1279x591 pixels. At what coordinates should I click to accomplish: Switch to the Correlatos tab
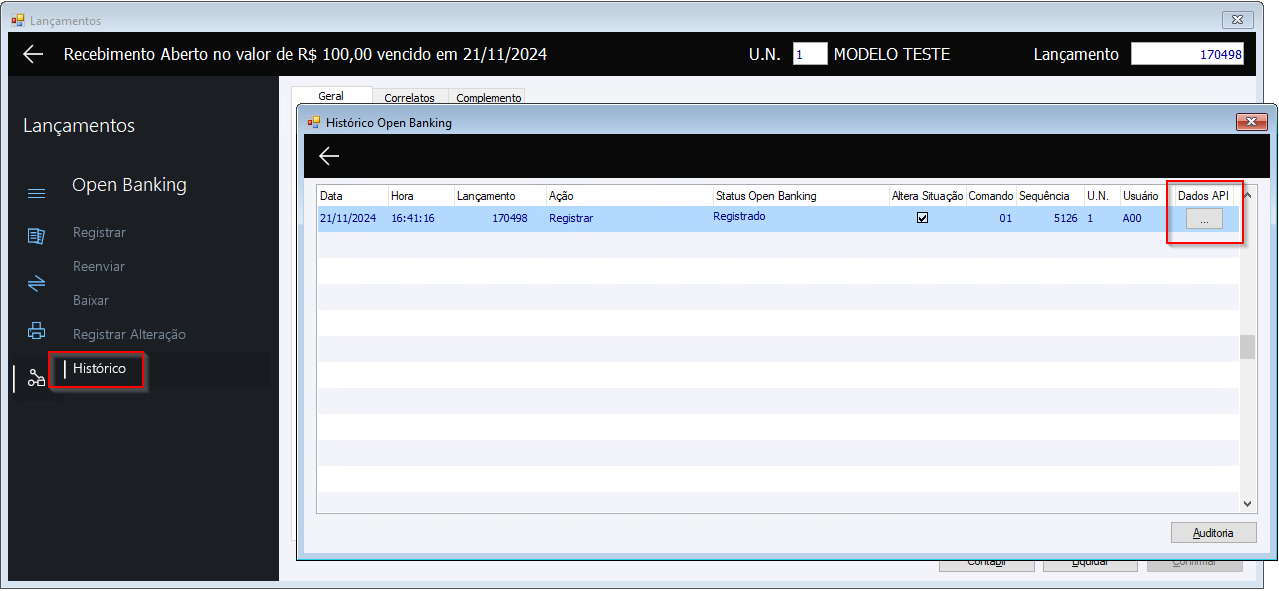410,98
